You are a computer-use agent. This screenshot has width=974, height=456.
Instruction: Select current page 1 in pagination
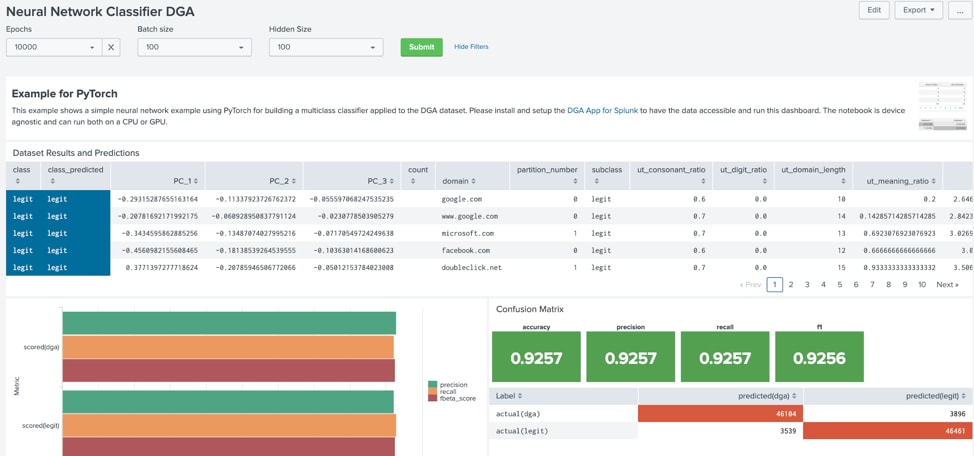click(775, 285)
